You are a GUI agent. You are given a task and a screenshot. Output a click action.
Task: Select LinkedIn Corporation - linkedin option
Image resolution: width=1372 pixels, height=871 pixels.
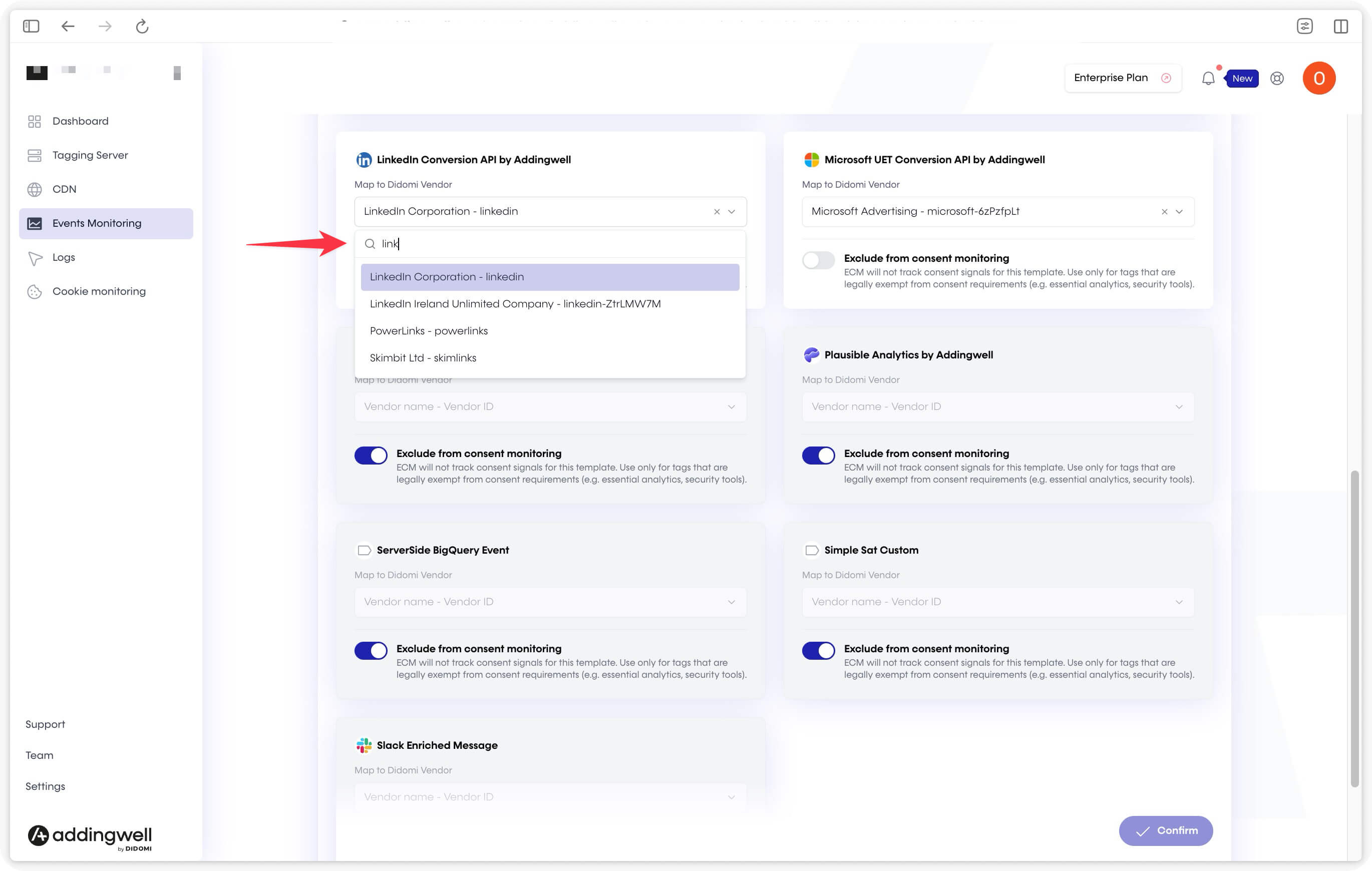[550, 277]
